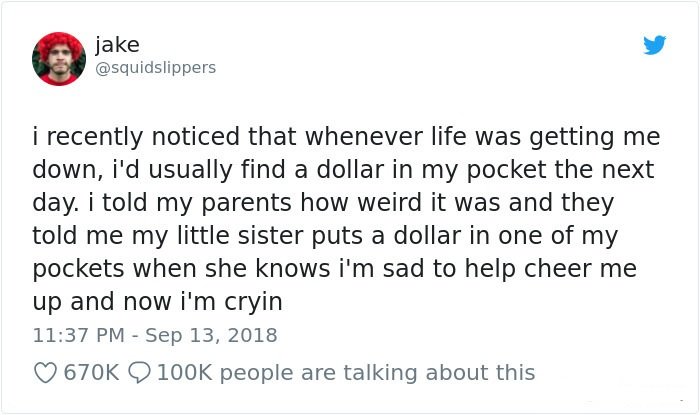Click the tweet's first line 'i recently noticed'
The width and height of the screenshot is (700, 415).
[x=136, y=137]
